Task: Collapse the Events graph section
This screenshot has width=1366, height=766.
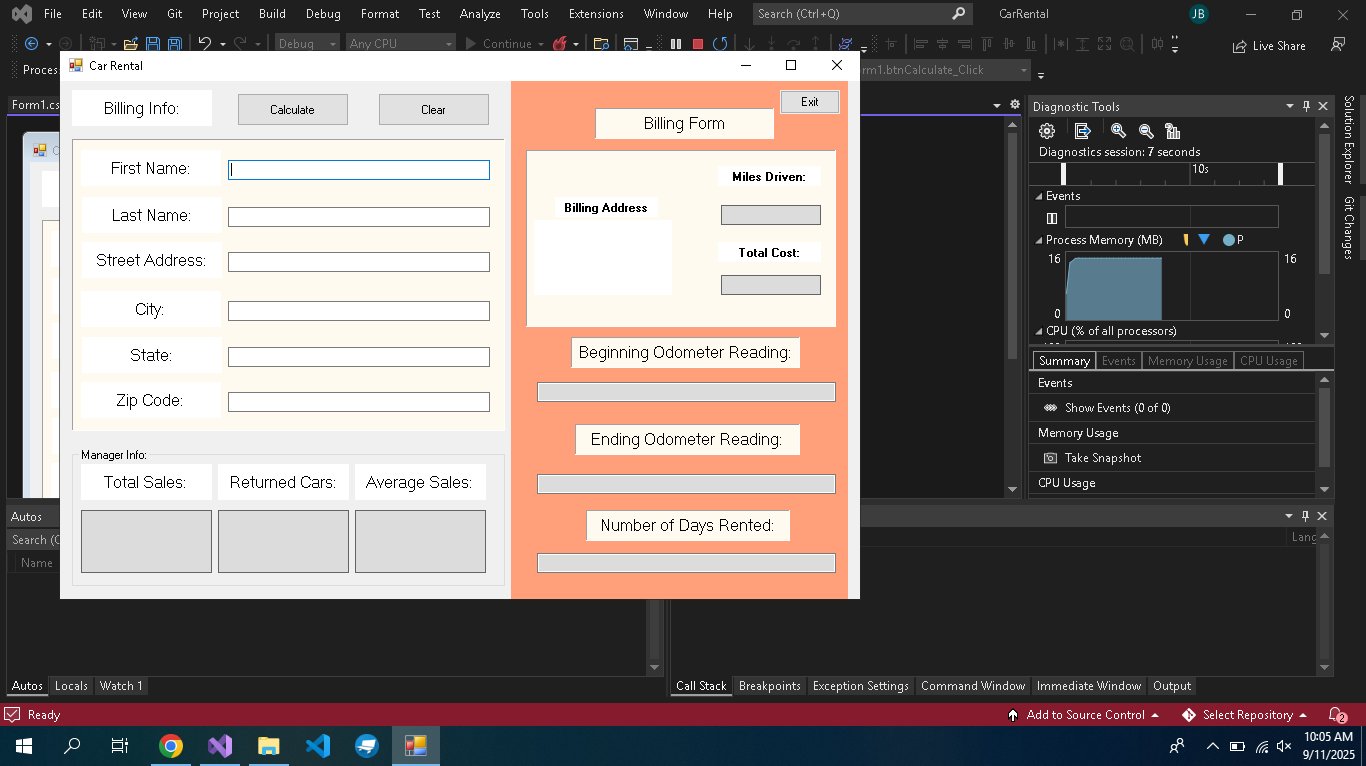Action: [1038, 196]
